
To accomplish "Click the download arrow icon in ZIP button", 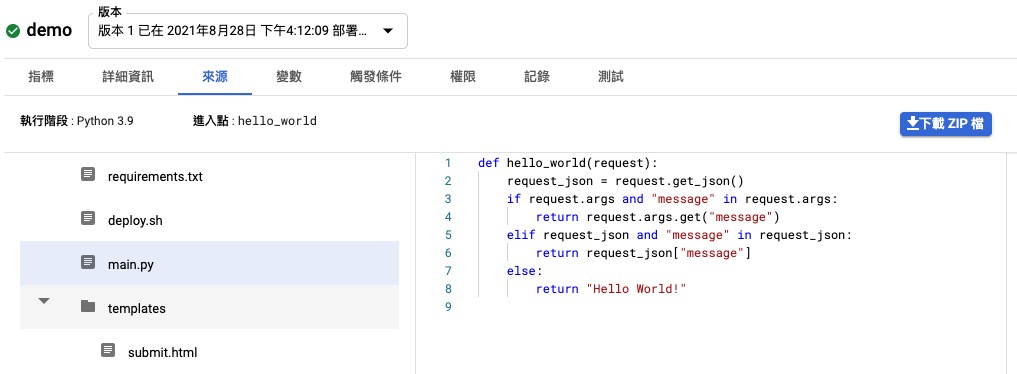I will 913,124.
